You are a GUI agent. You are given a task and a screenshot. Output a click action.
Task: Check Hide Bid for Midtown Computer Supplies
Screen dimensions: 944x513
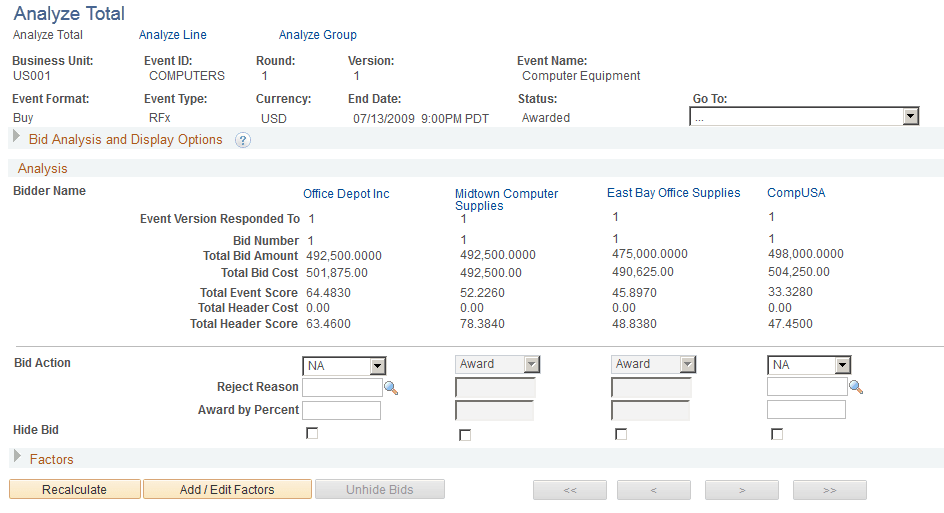[465, 435]
